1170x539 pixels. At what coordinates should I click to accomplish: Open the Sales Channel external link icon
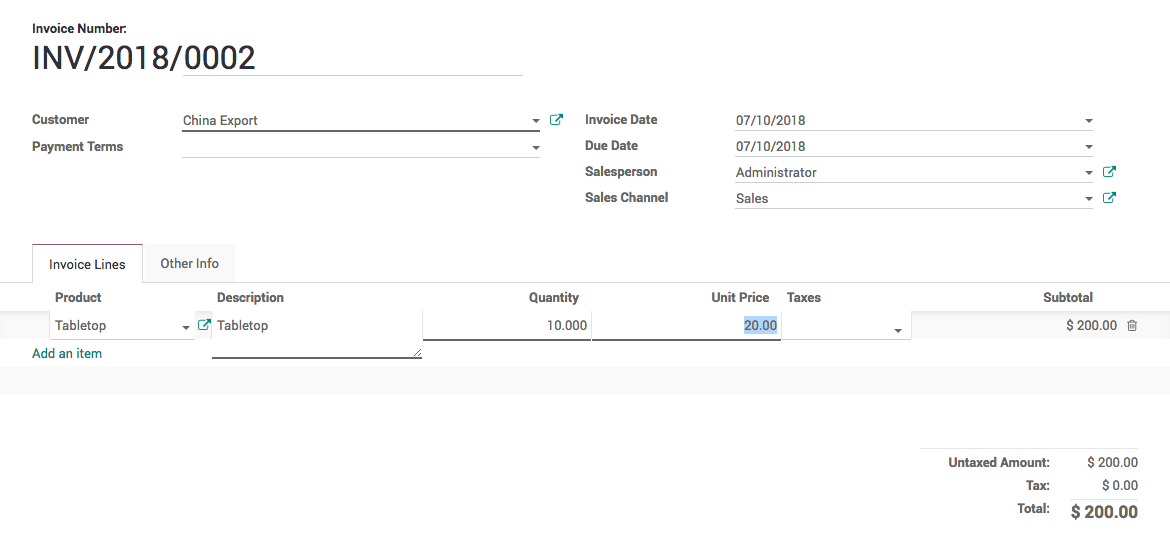1109,198
